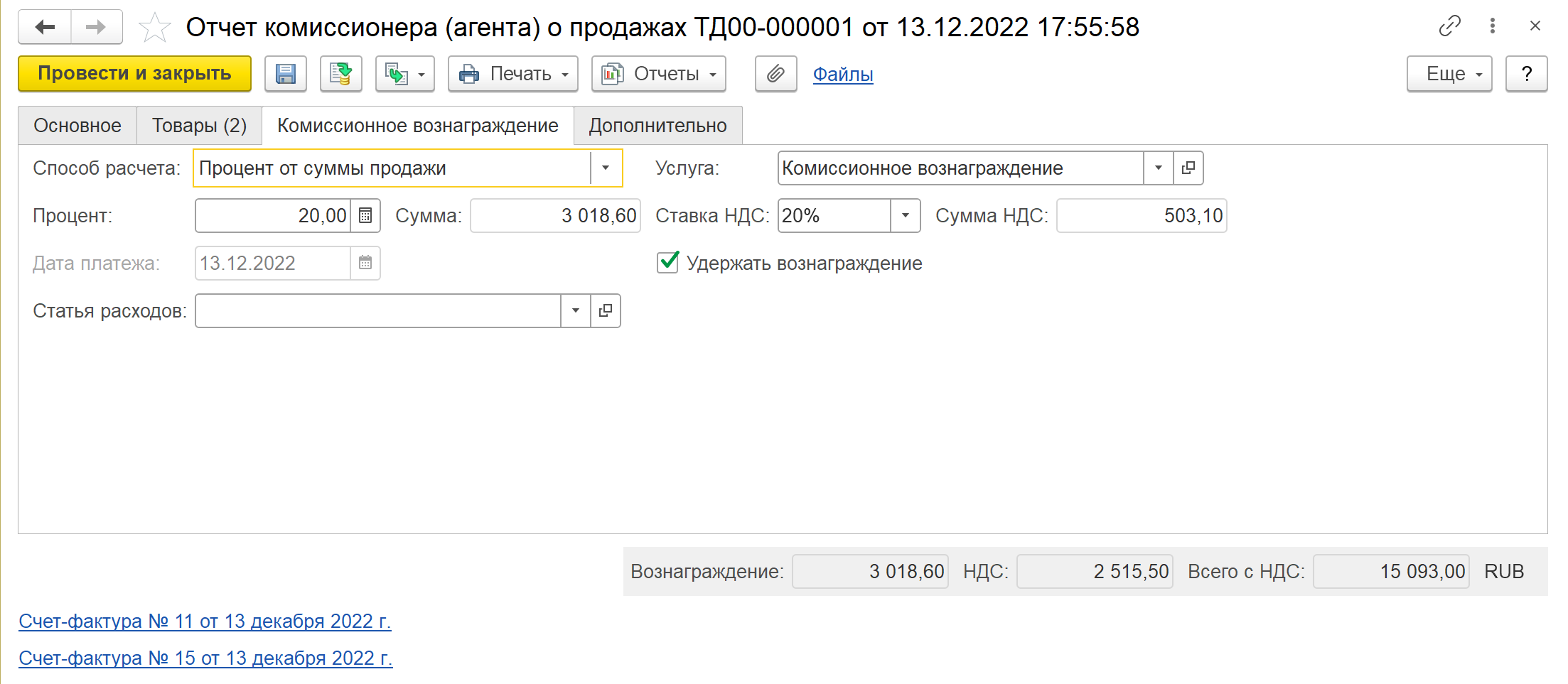Image resolution: width=1568 pixels, height=684 pixels.
Task: Copy the link to this document
Action: 1449,26
